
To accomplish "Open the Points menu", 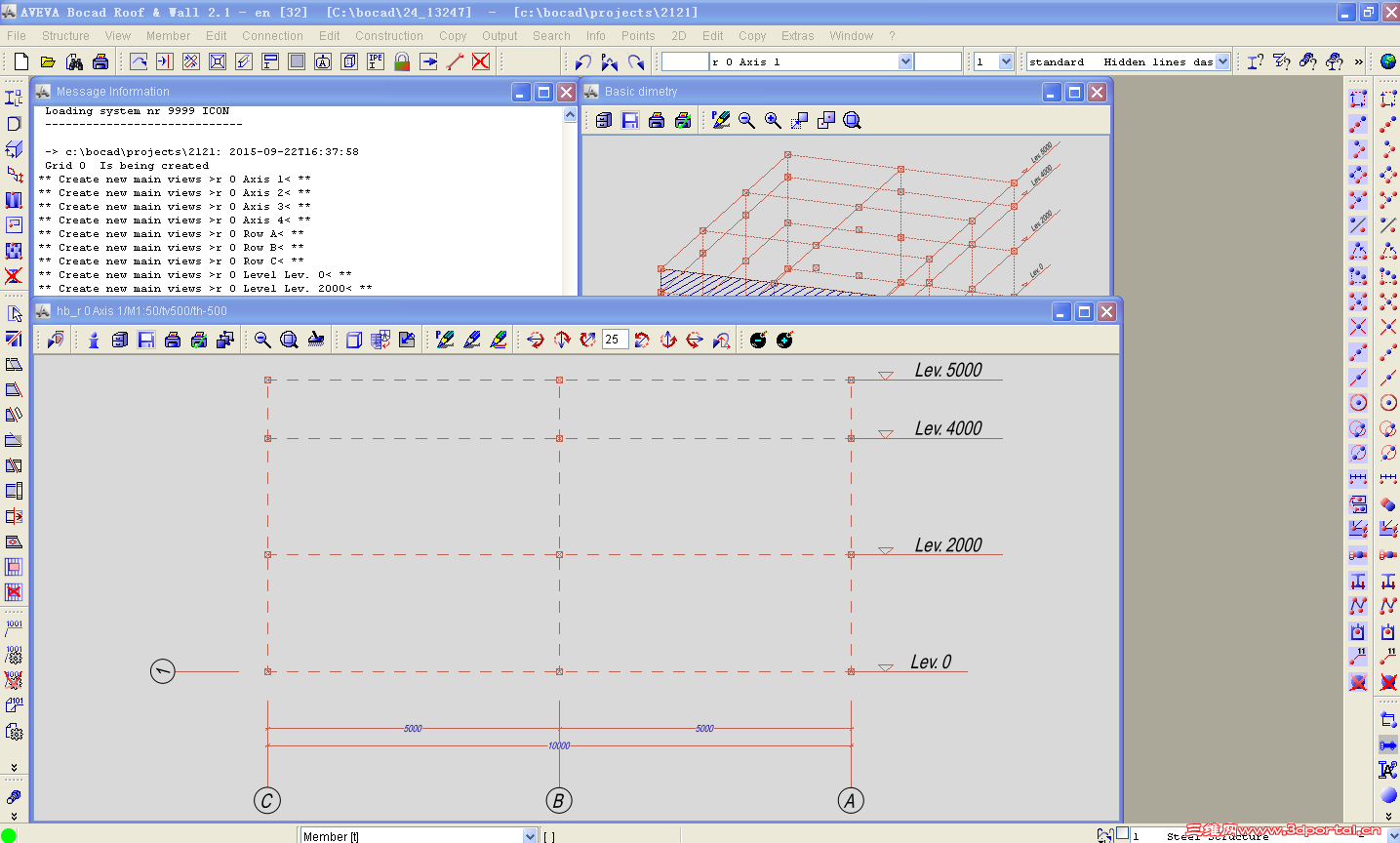I will click(638, 36).
